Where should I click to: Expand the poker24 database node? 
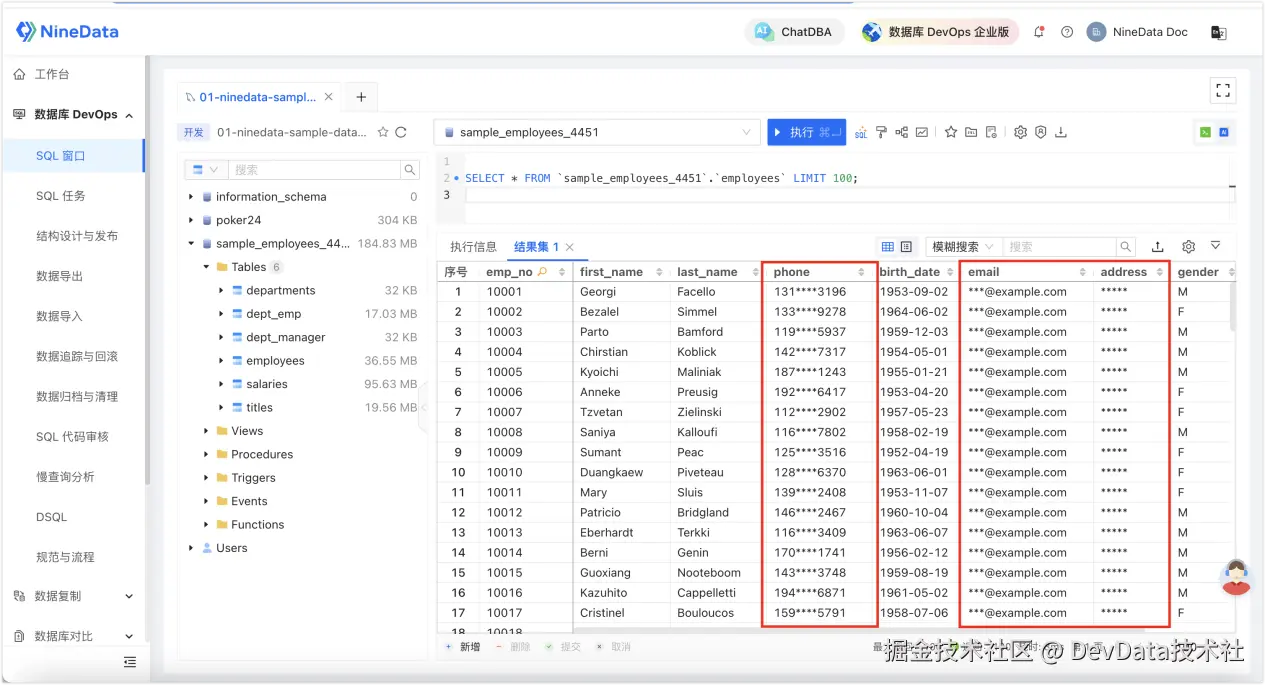coord(191,220)
